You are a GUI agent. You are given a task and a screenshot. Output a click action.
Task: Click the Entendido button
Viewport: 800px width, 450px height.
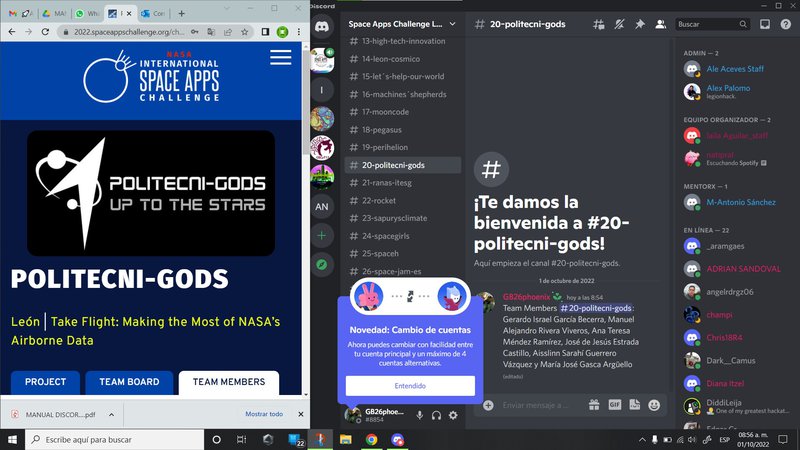[x=410, y=385]
